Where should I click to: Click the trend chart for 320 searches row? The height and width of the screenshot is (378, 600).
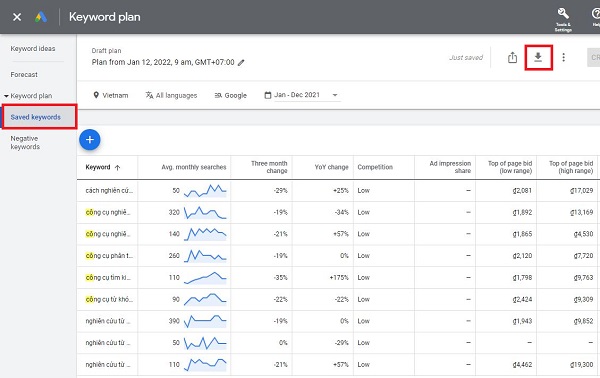(205, 212)
